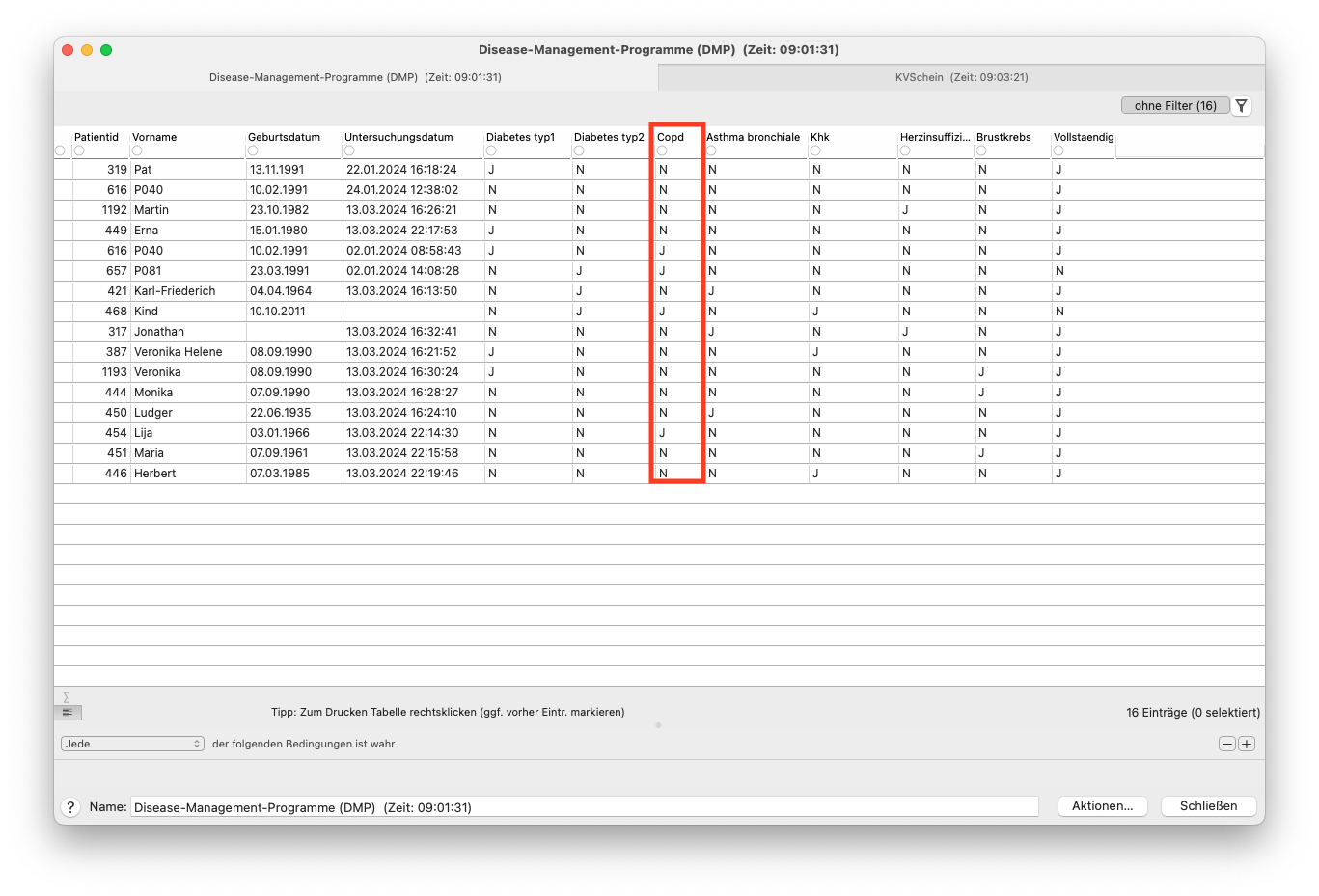Select the circle under Patientid header
1319x896 pixels.
pyautogui.click(x=79, y=150)
